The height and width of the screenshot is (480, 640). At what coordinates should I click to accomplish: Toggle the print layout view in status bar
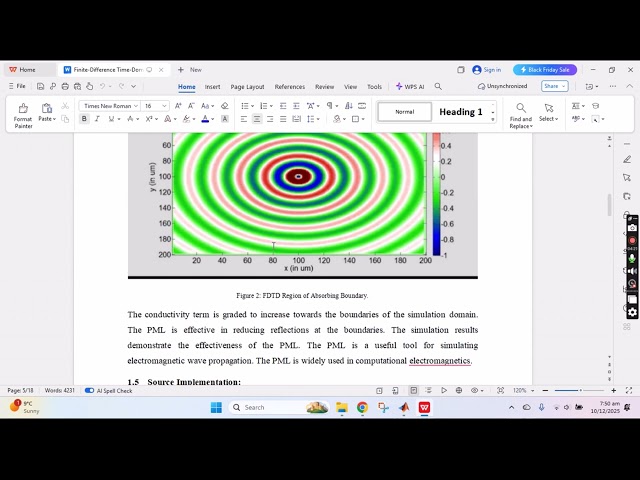point(413,391)
